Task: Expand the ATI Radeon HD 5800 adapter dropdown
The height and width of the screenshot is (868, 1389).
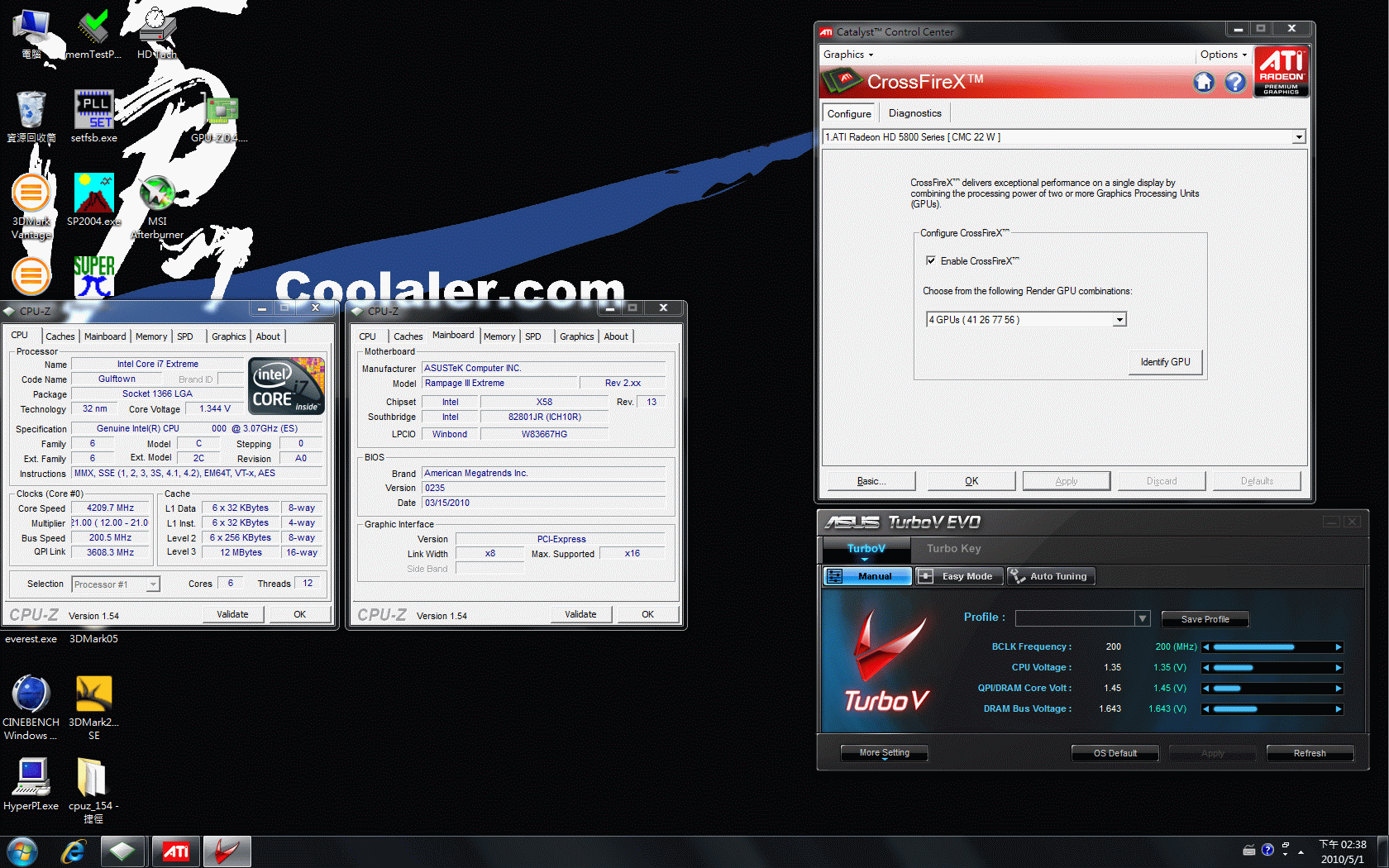Action: click(x=1298, y=137)
